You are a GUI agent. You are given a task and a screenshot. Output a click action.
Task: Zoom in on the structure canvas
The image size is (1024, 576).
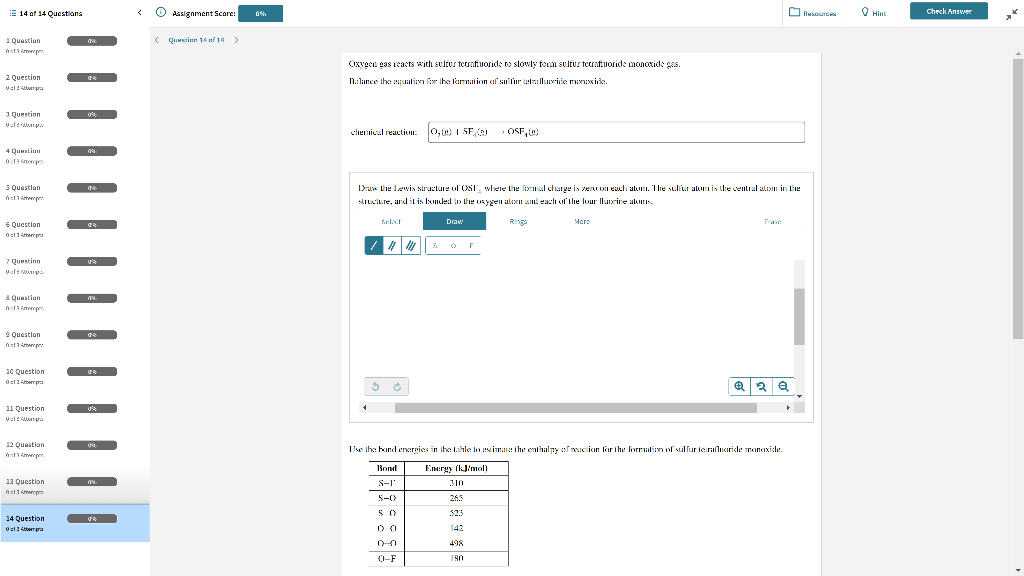point(738,386)
